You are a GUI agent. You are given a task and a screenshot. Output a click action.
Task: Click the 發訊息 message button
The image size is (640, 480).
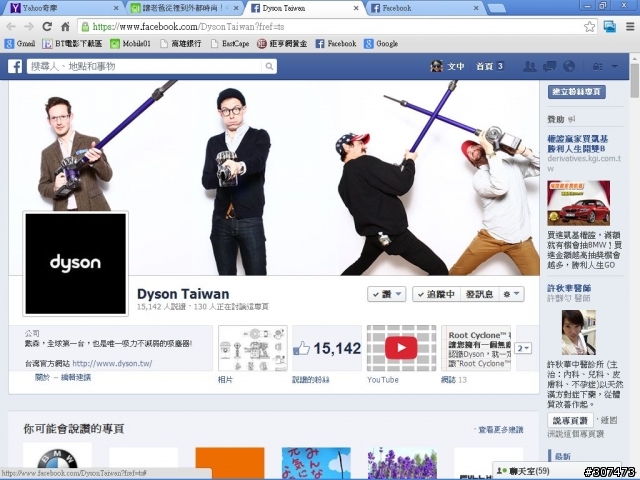(x=480, y=294)
